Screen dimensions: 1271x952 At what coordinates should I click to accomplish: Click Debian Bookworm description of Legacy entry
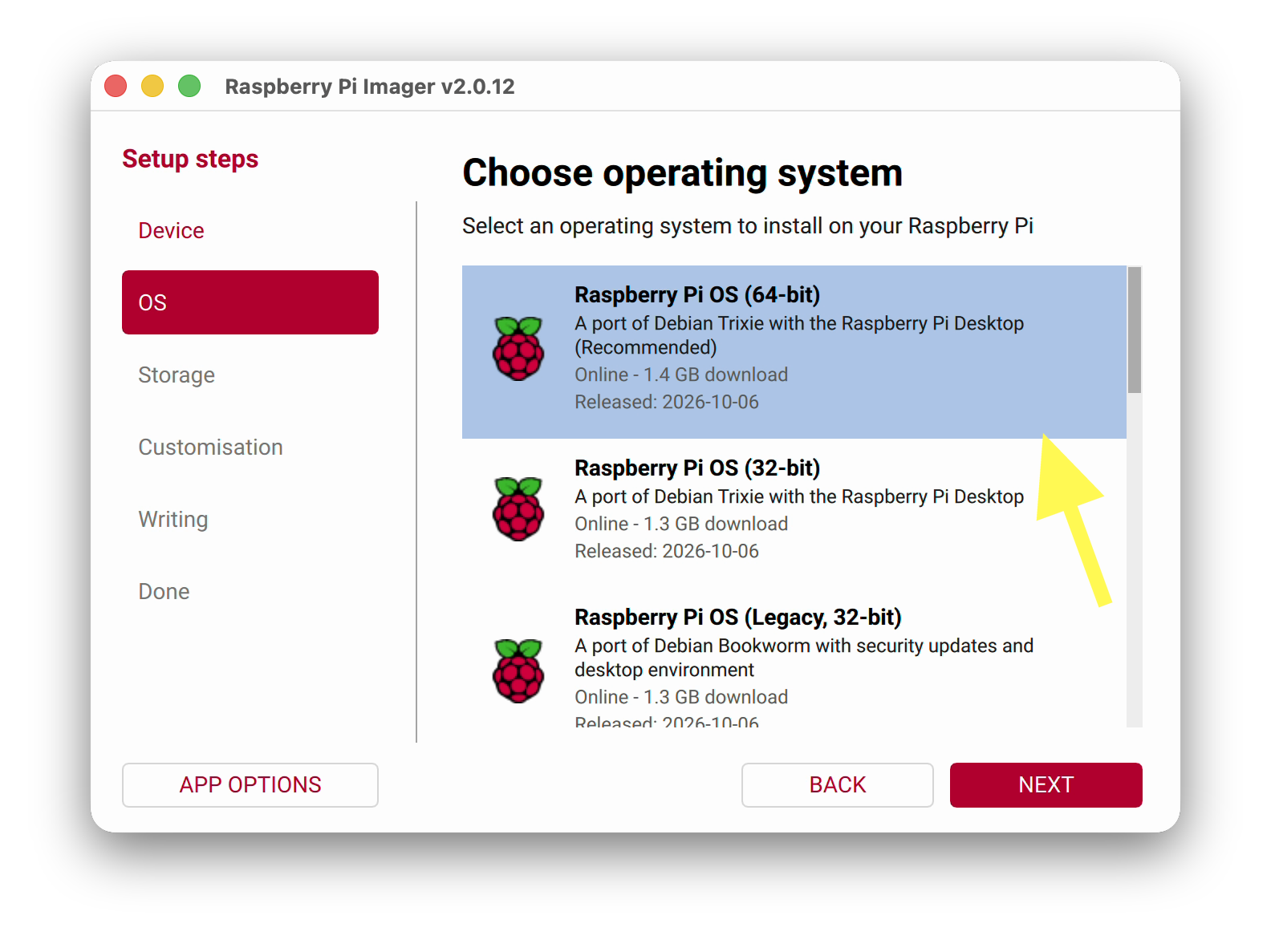click(x=804, y=658)
